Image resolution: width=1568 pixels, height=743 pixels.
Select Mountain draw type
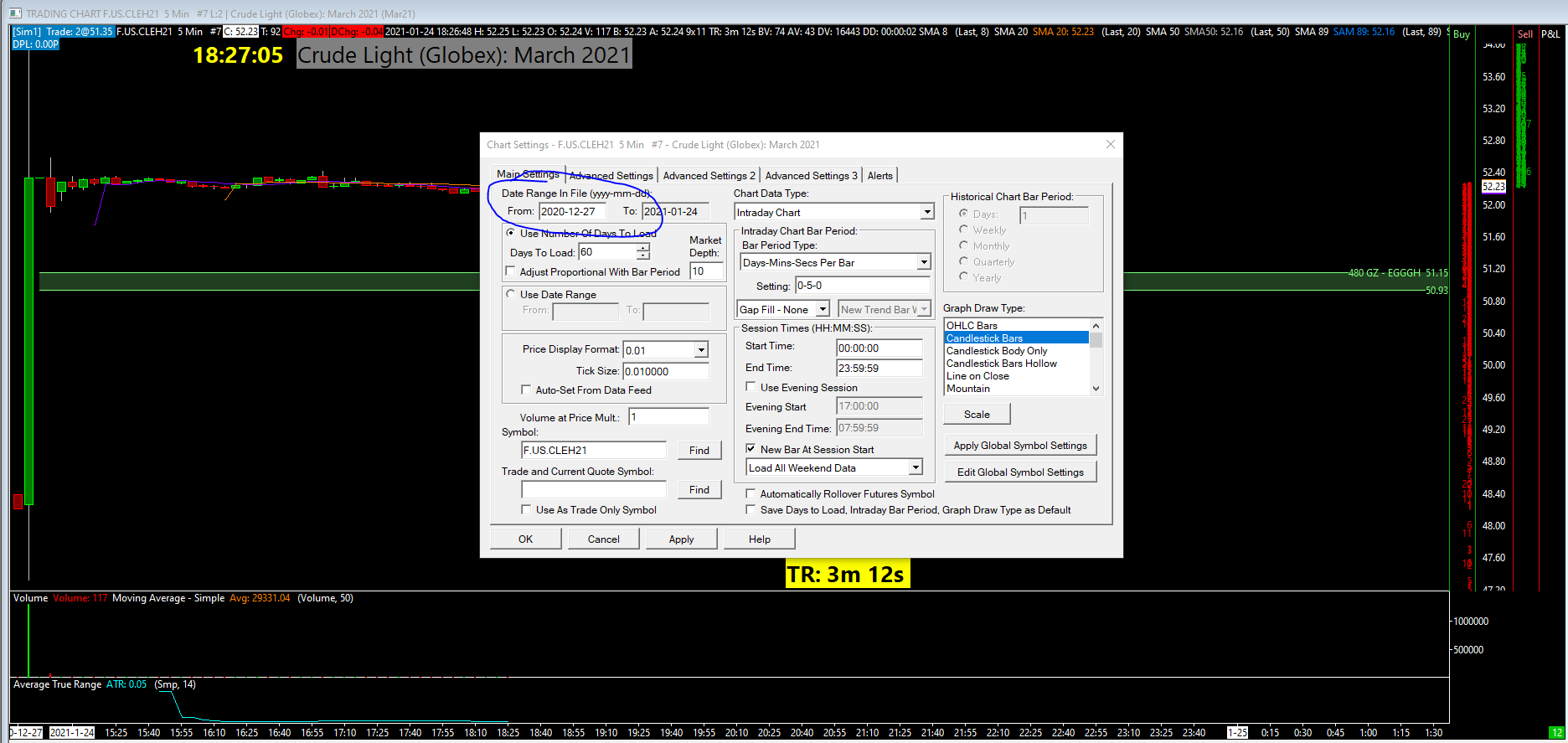point(1017,388)
